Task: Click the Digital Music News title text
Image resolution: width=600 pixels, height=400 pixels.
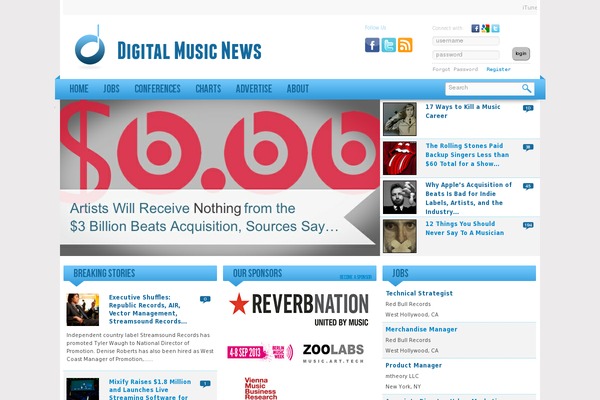Action: (x=189, y=51)
